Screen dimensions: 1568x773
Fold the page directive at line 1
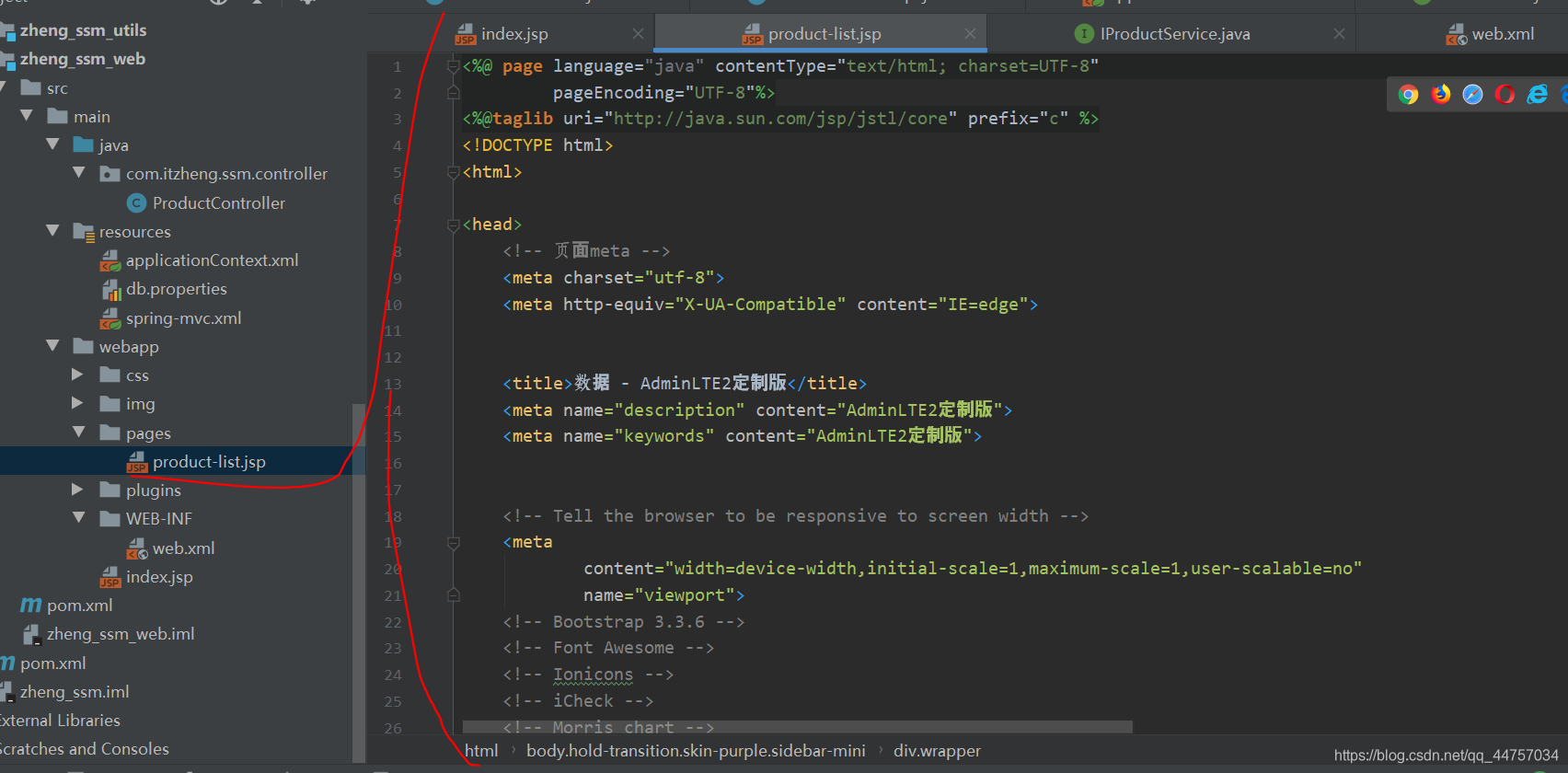(x=453, y=66)
